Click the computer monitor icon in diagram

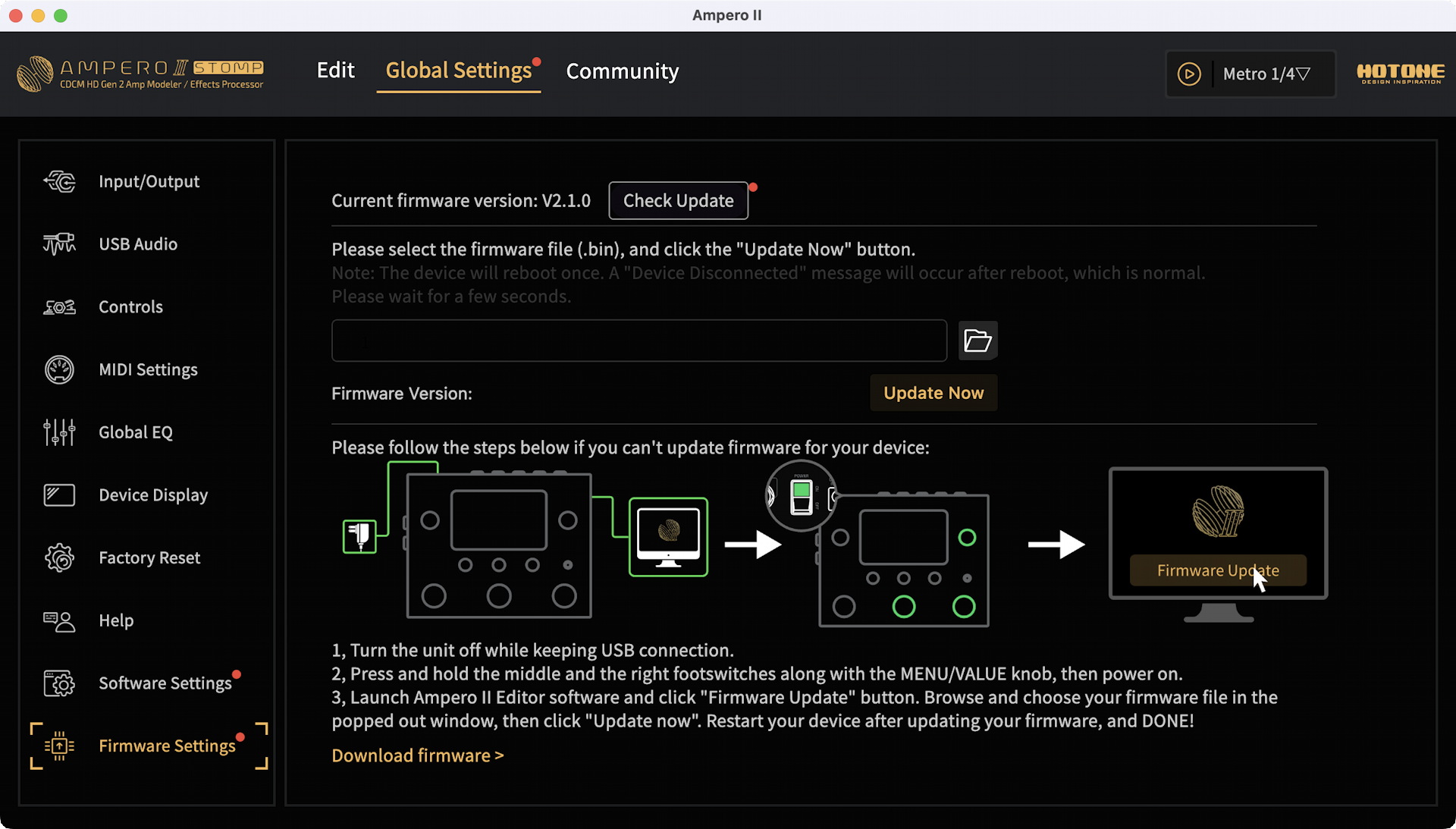pos(668,537)
